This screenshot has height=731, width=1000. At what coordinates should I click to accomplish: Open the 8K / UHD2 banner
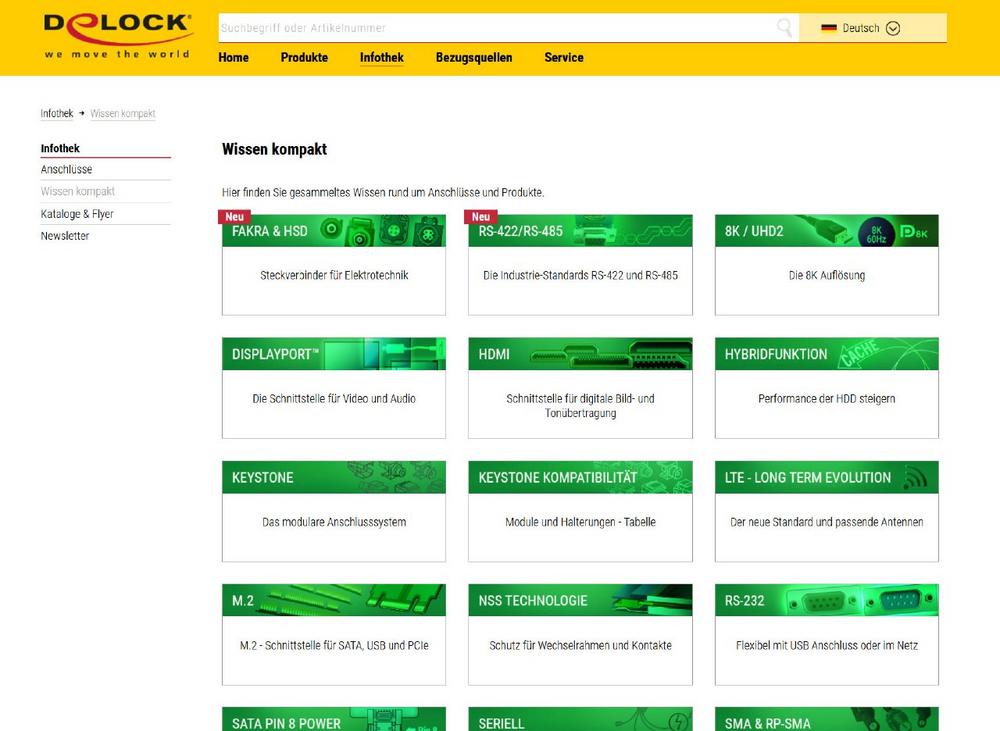[826, 231]
